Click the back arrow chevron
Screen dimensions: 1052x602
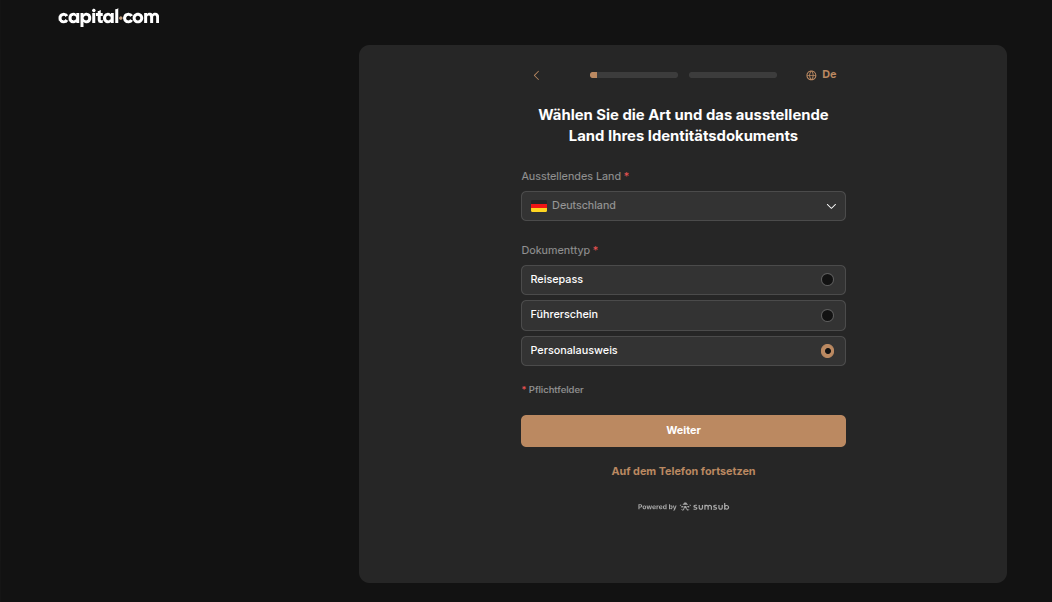click(536, 75)
